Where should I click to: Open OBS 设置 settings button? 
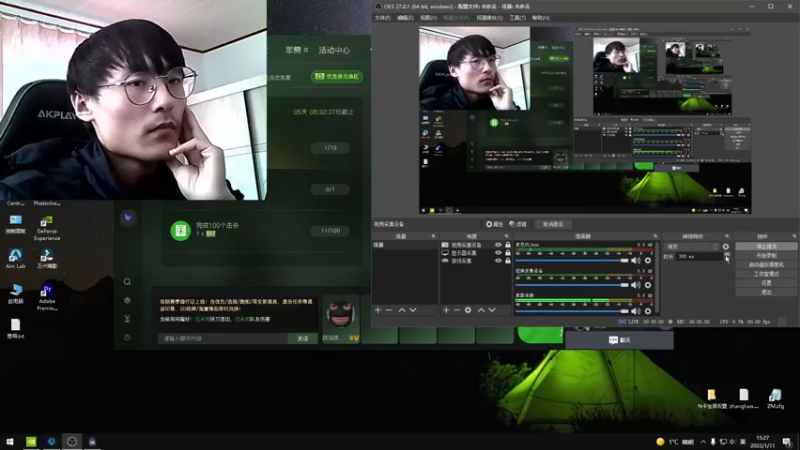(x=766, y=283)
